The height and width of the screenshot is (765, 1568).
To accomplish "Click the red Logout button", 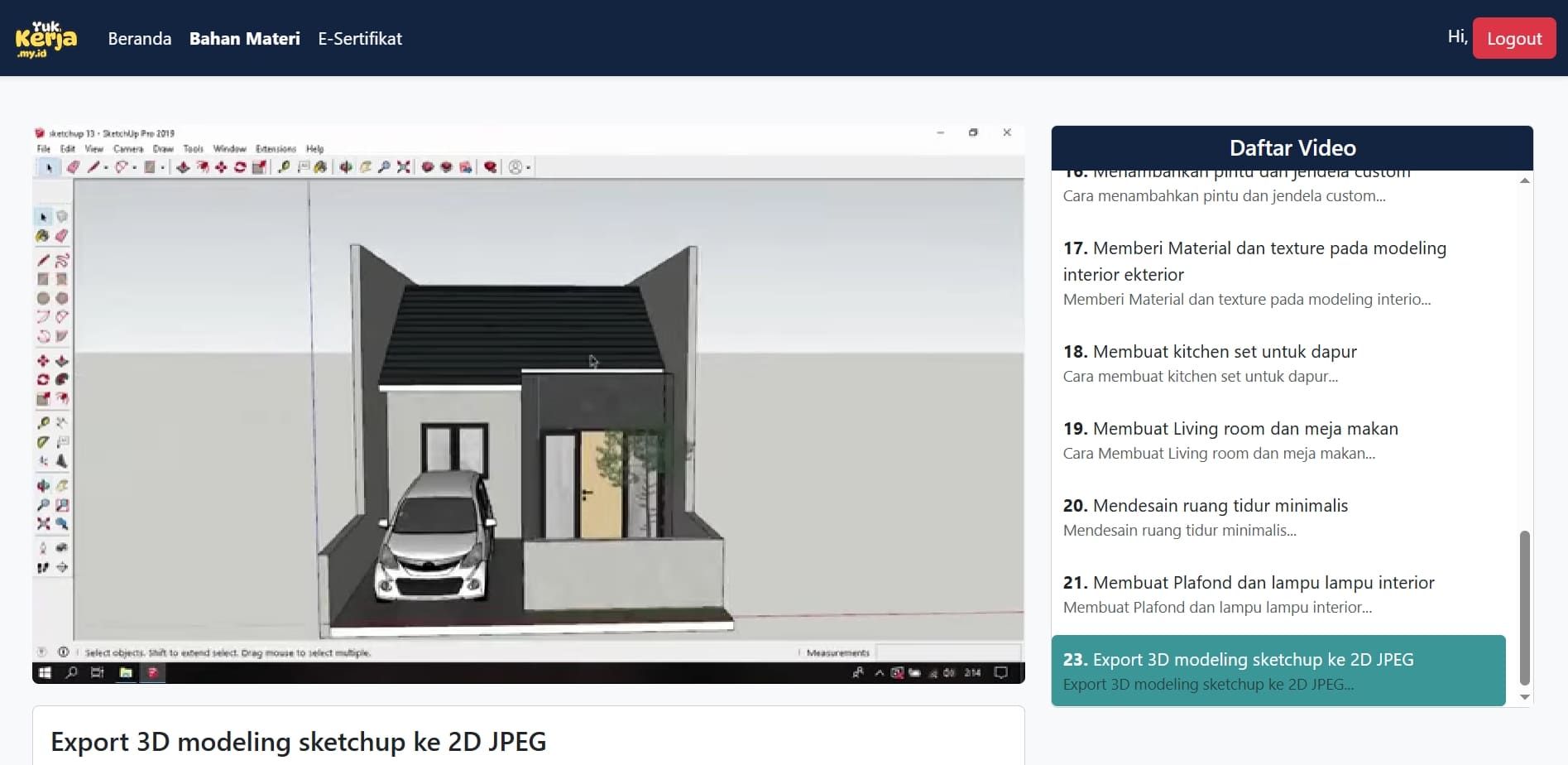I will click(1514, 38).
